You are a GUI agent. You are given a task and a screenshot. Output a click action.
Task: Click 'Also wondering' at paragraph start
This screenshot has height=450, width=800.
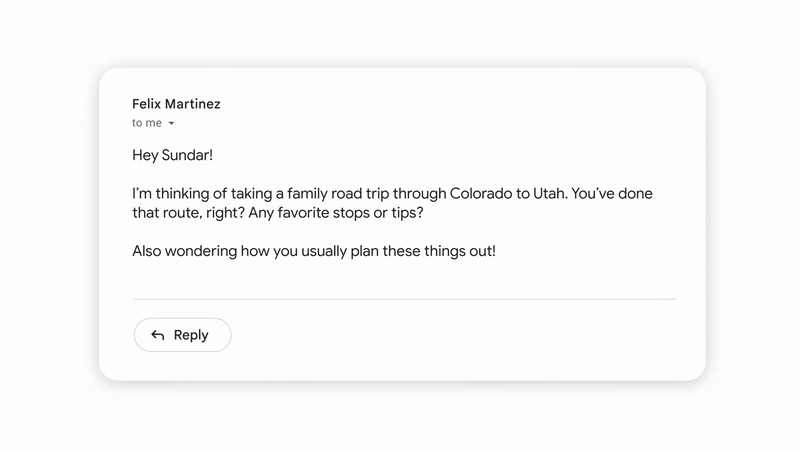pyautogui.click(x=185, y=252)
